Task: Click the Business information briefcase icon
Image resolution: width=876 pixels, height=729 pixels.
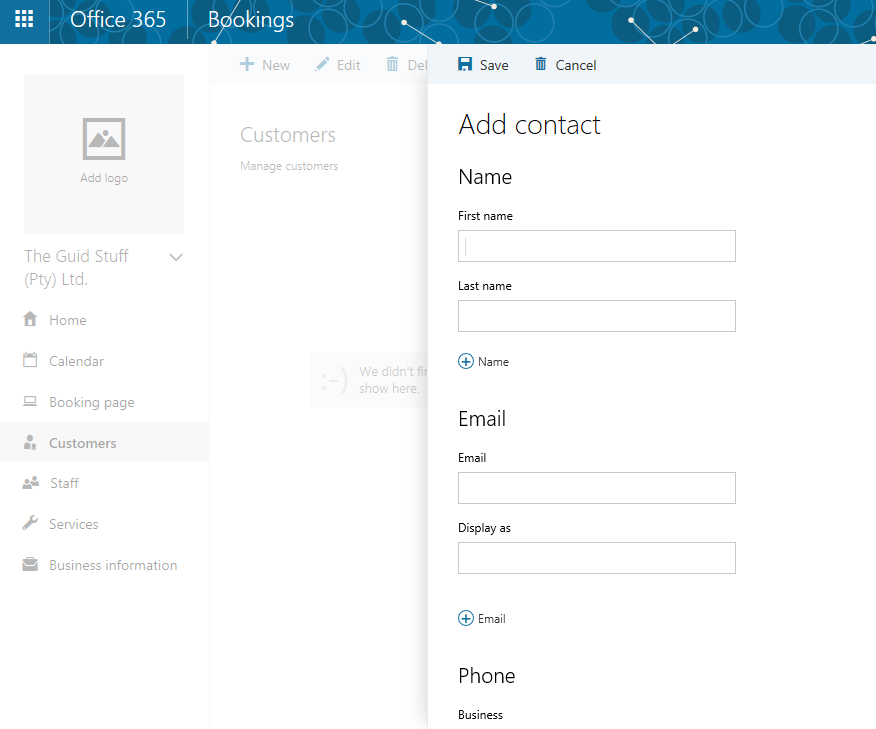Action: tap(31, 565)
